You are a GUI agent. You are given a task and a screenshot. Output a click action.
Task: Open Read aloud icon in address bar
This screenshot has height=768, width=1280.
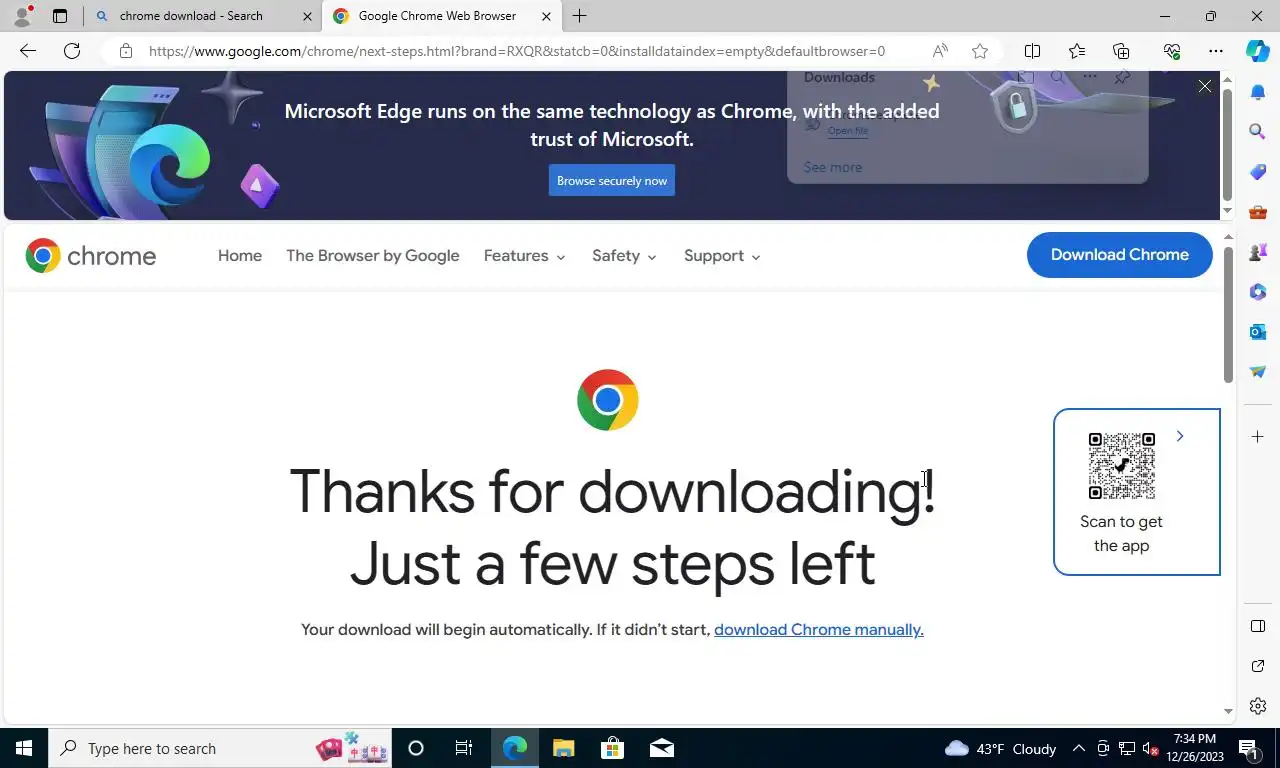pos(940,51)
